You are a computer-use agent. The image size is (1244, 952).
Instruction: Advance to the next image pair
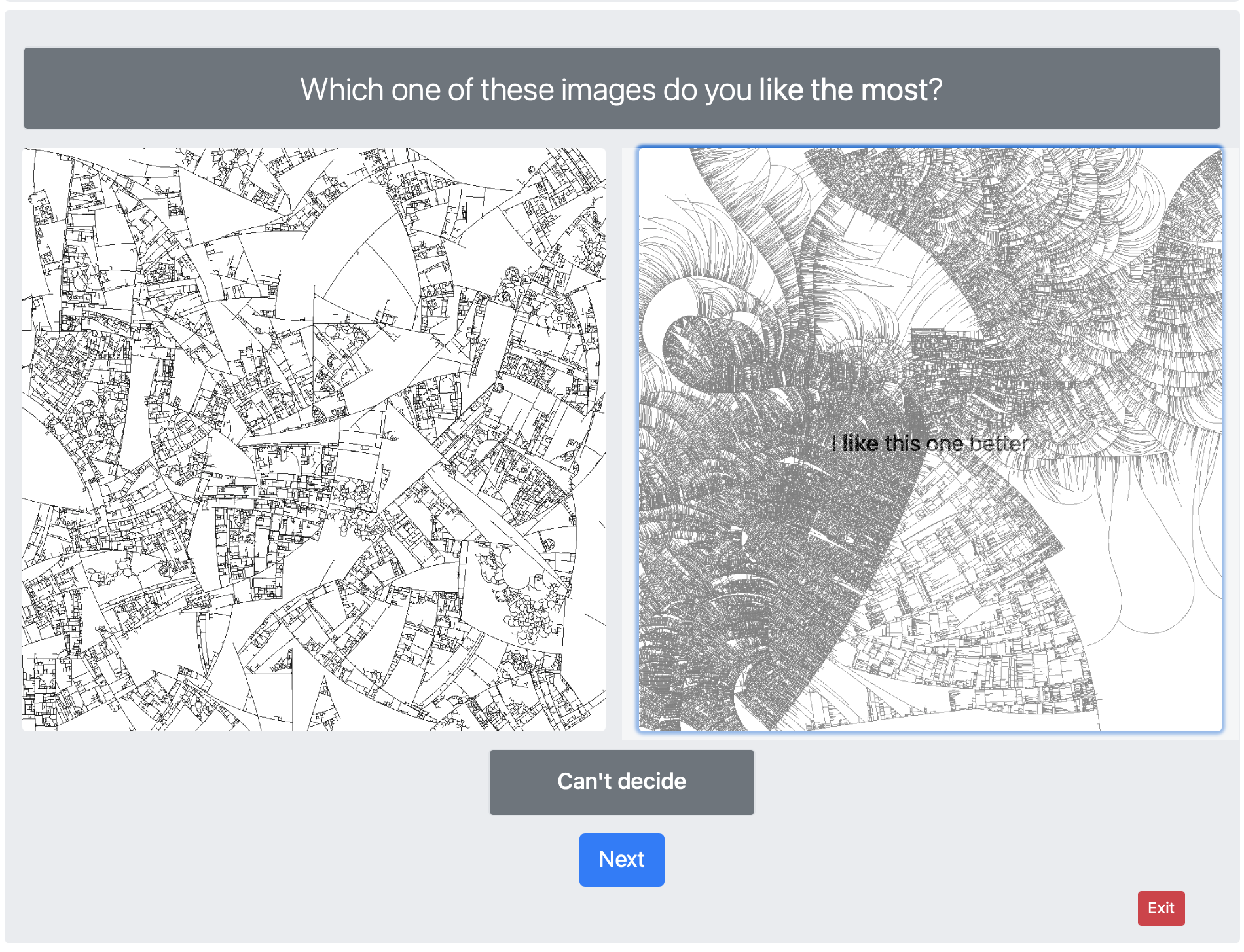(x=621, y=859)
